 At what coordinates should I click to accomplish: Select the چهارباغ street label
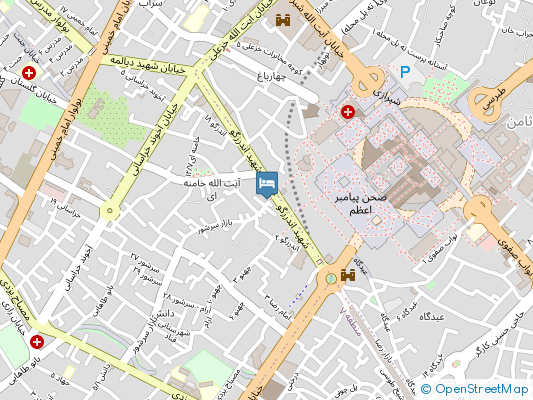point(271,76)
